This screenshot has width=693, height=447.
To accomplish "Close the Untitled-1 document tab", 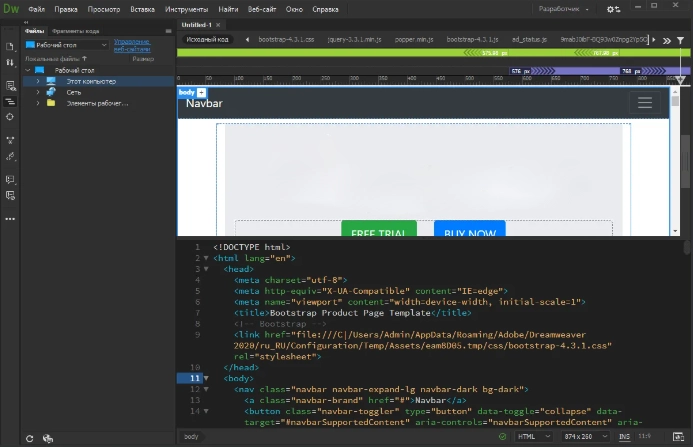I will click(x=218, y=25).
